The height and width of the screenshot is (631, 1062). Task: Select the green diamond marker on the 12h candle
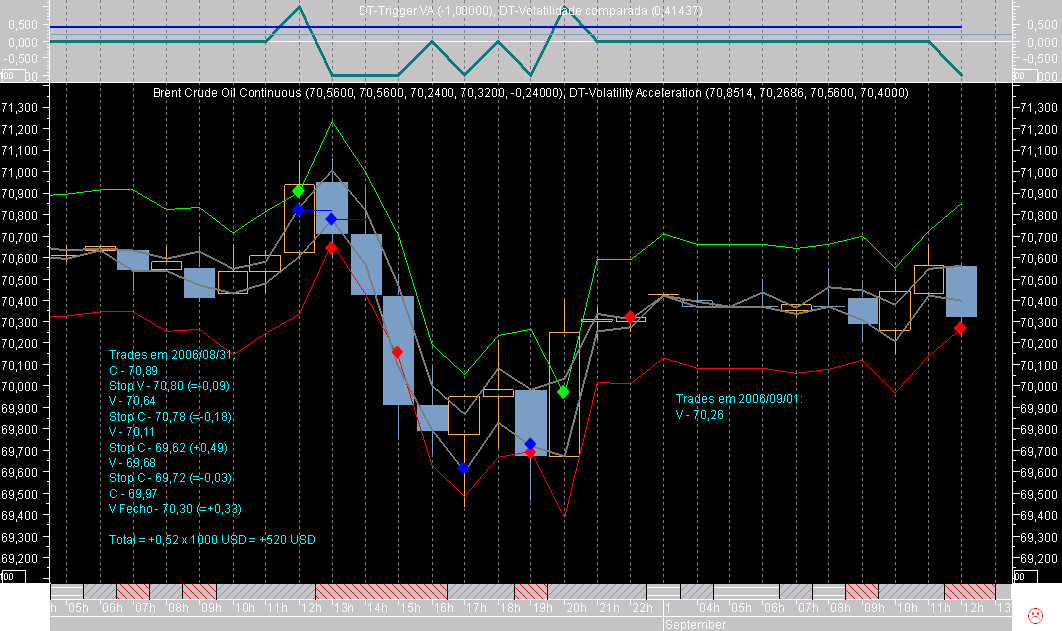pos(298,192)
